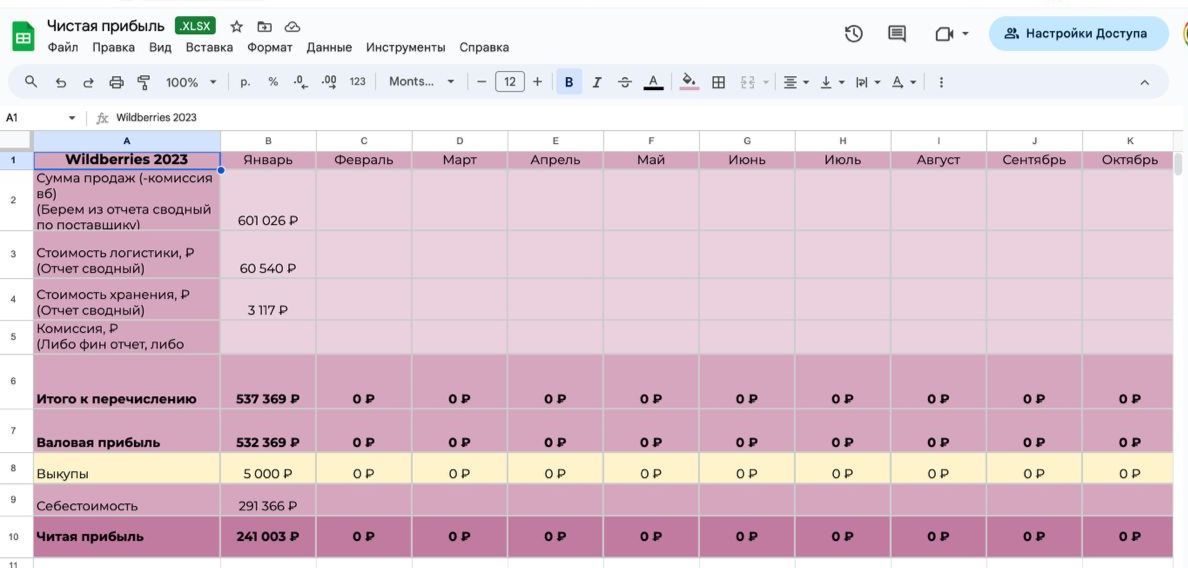
Task: Open the borders menu
Action: 718,82
